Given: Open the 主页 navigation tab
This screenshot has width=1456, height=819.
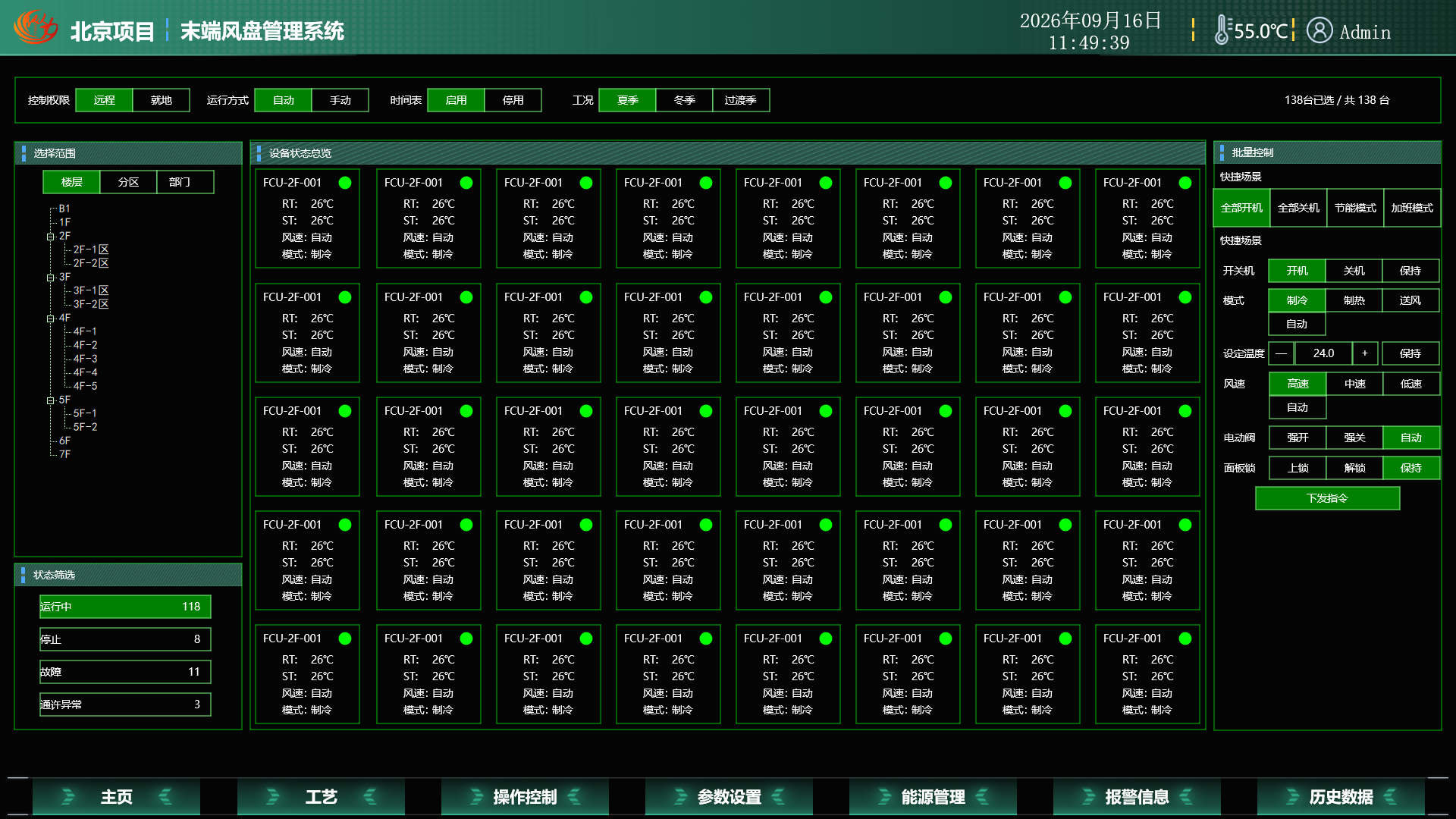Looking at the screenshot, I should point(116,797).
